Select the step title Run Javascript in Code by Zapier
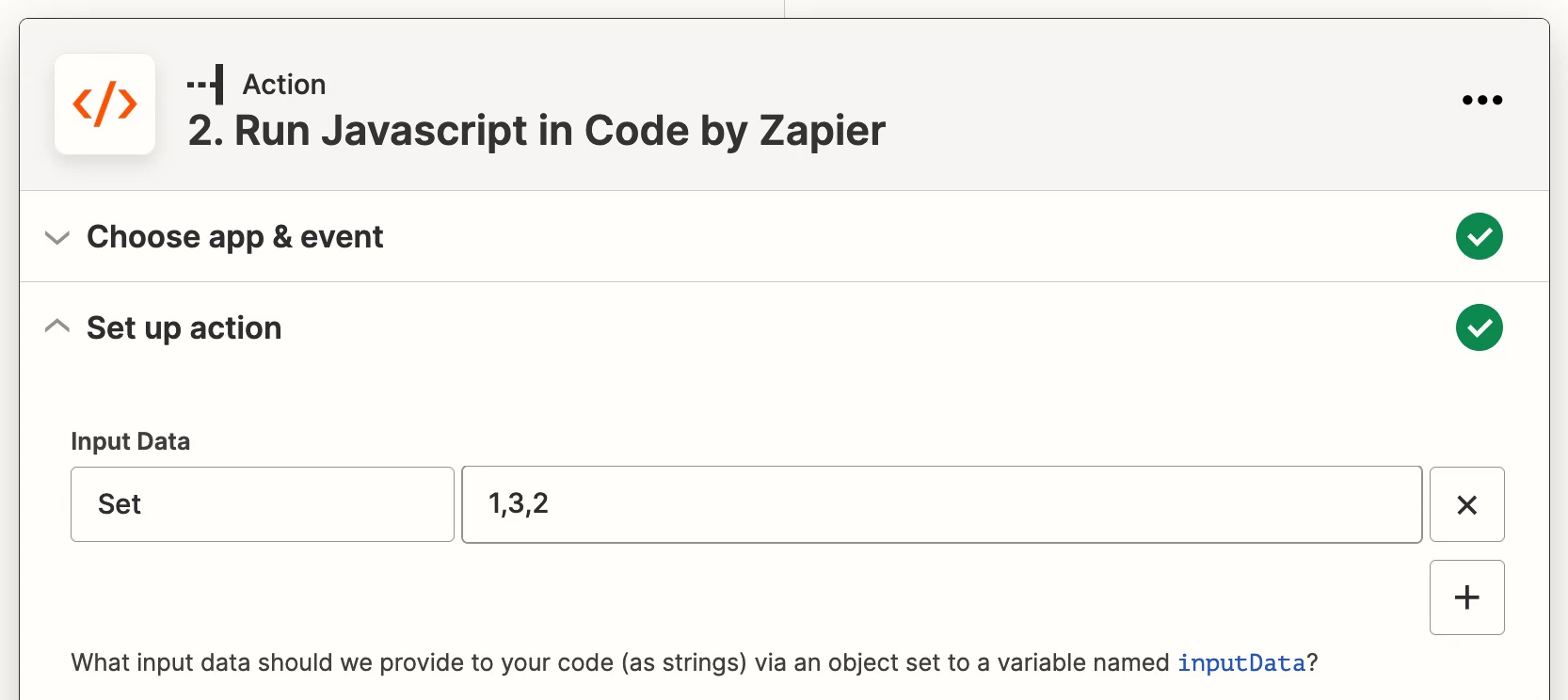 tap(536, 131)
